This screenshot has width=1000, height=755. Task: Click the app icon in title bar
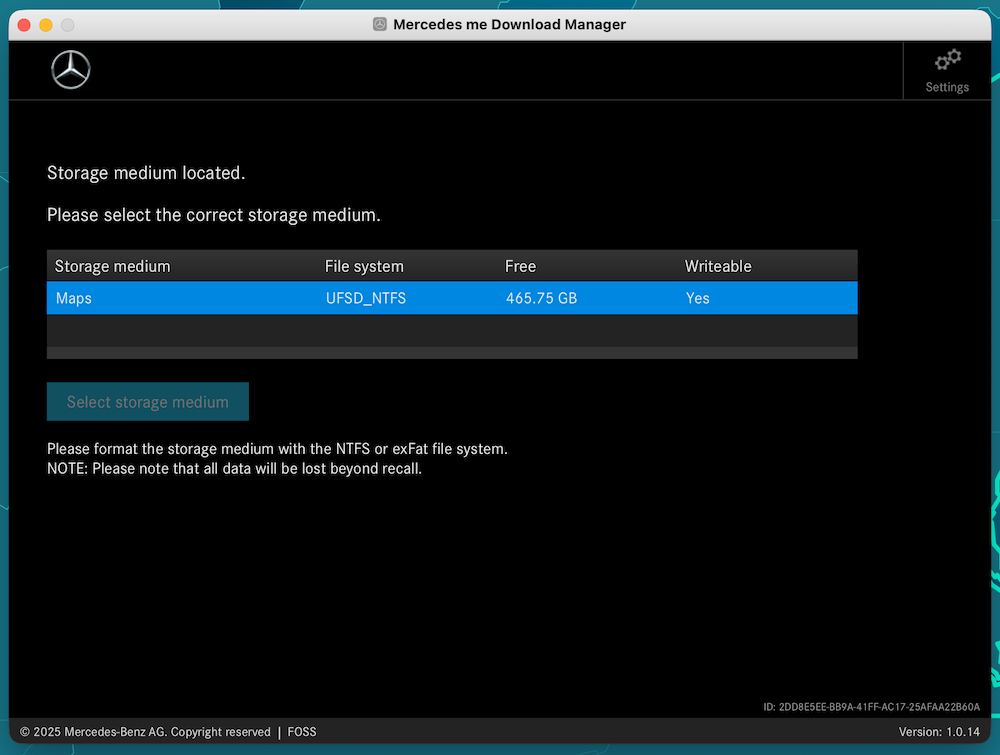(x=380, y=24)
